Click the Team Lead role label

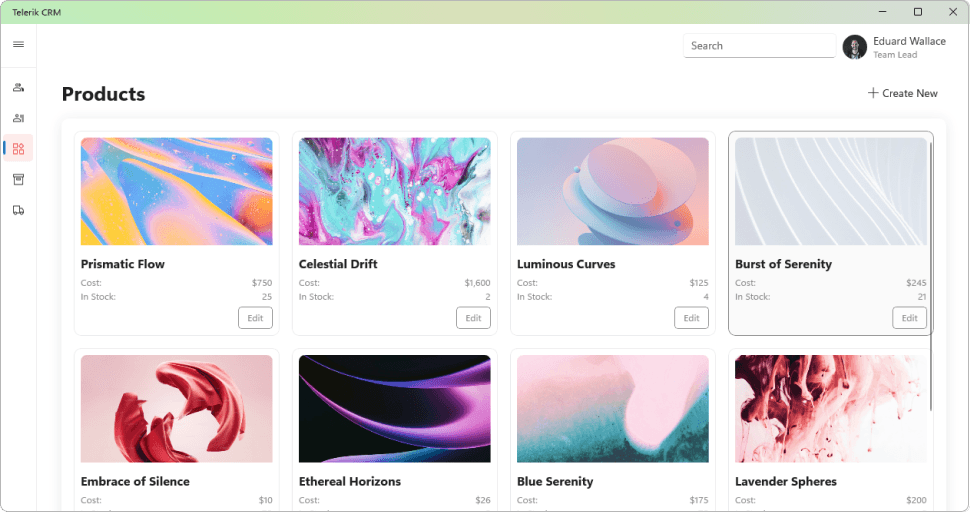click(x=895, y=54)
